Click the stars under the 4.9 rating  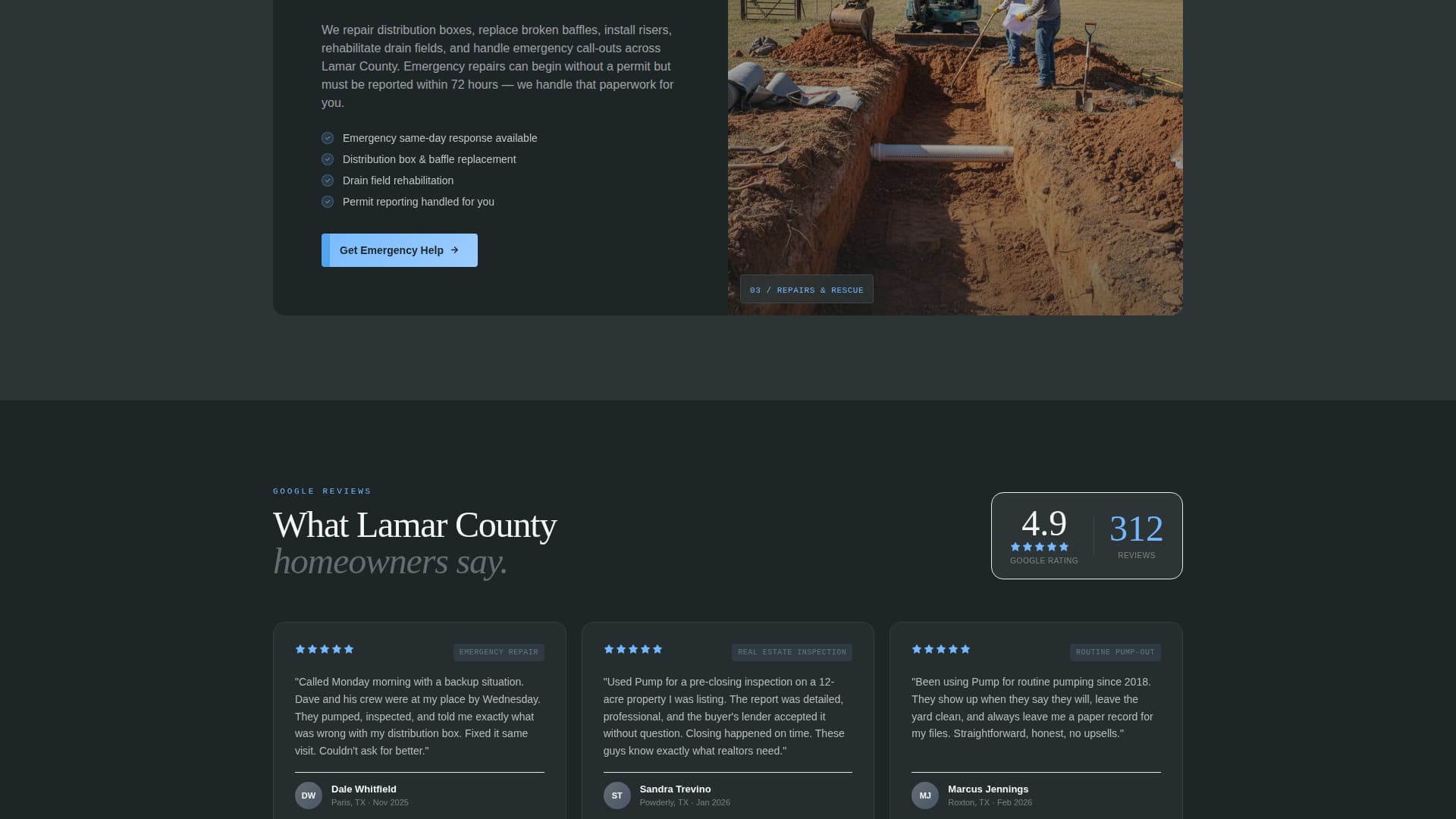[x=1040, y=547]
